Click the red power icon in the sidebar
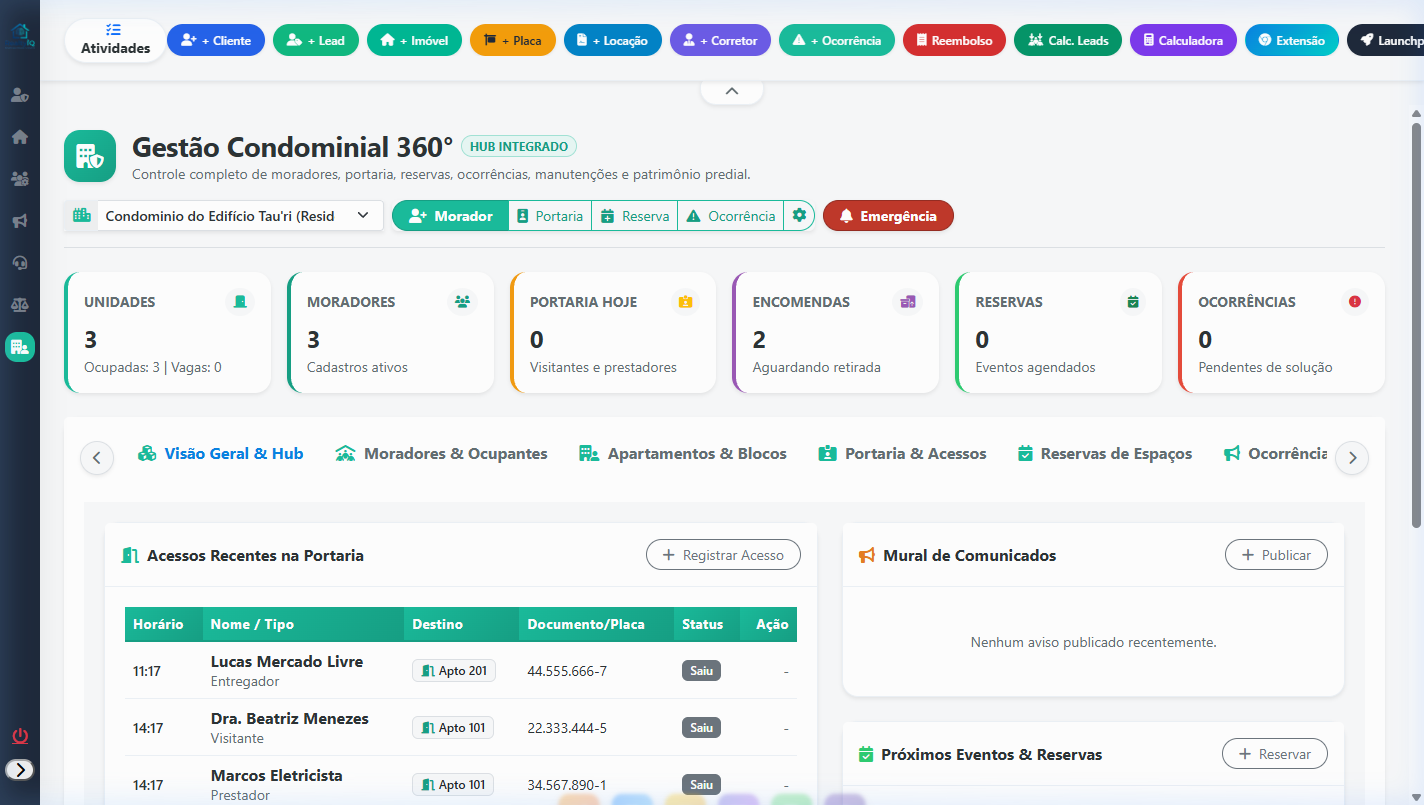The height and width of the screenshot is (805, 1424). [20, 737]
